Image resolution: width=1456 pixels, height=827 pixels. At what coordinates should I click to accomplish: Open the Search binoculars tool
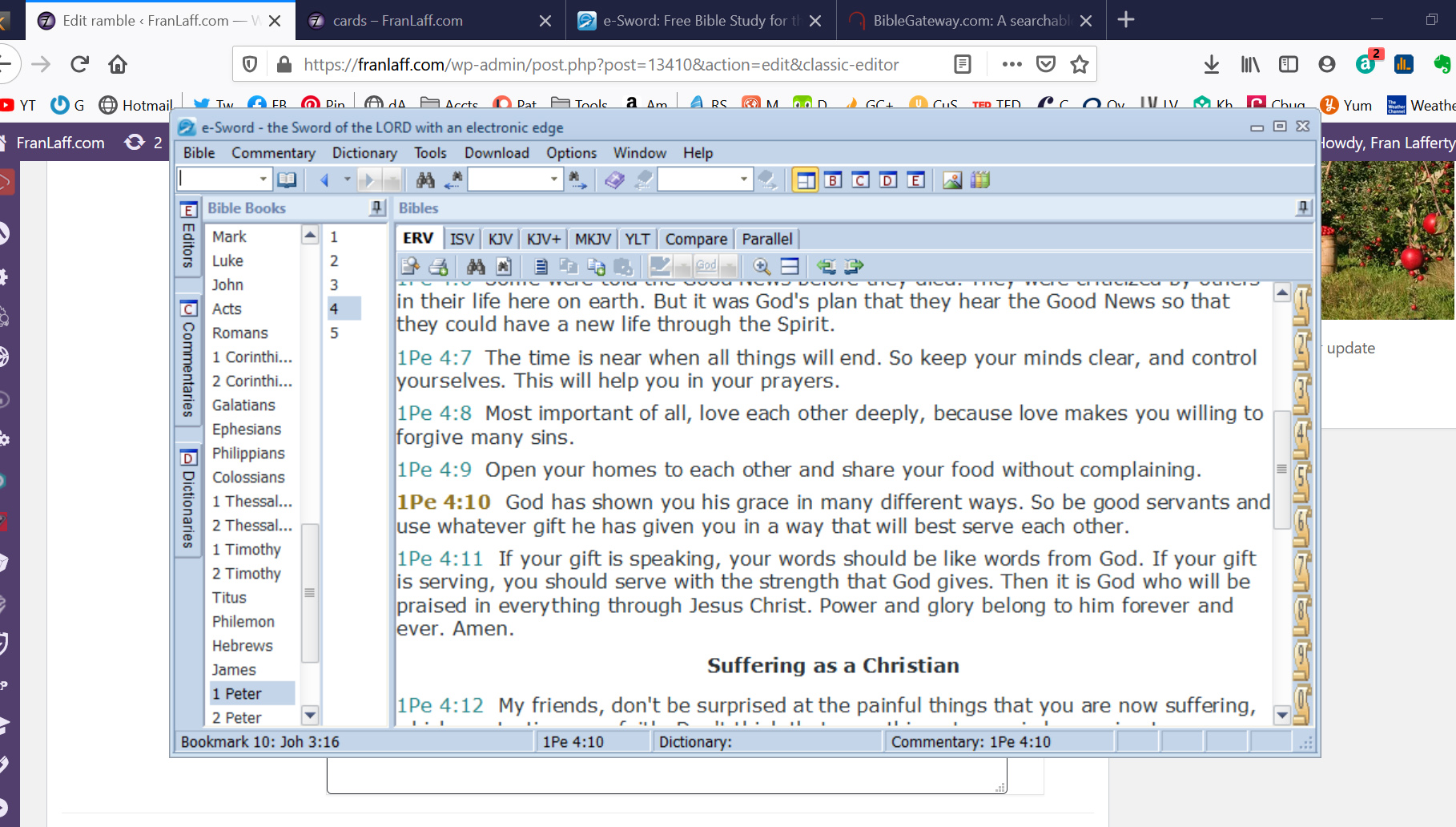point(424,180)
